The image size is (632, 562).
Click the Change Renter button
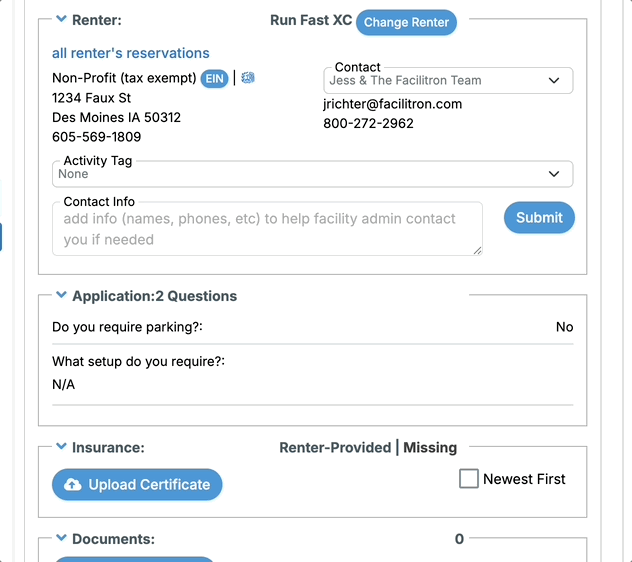[x=406, y=22]
